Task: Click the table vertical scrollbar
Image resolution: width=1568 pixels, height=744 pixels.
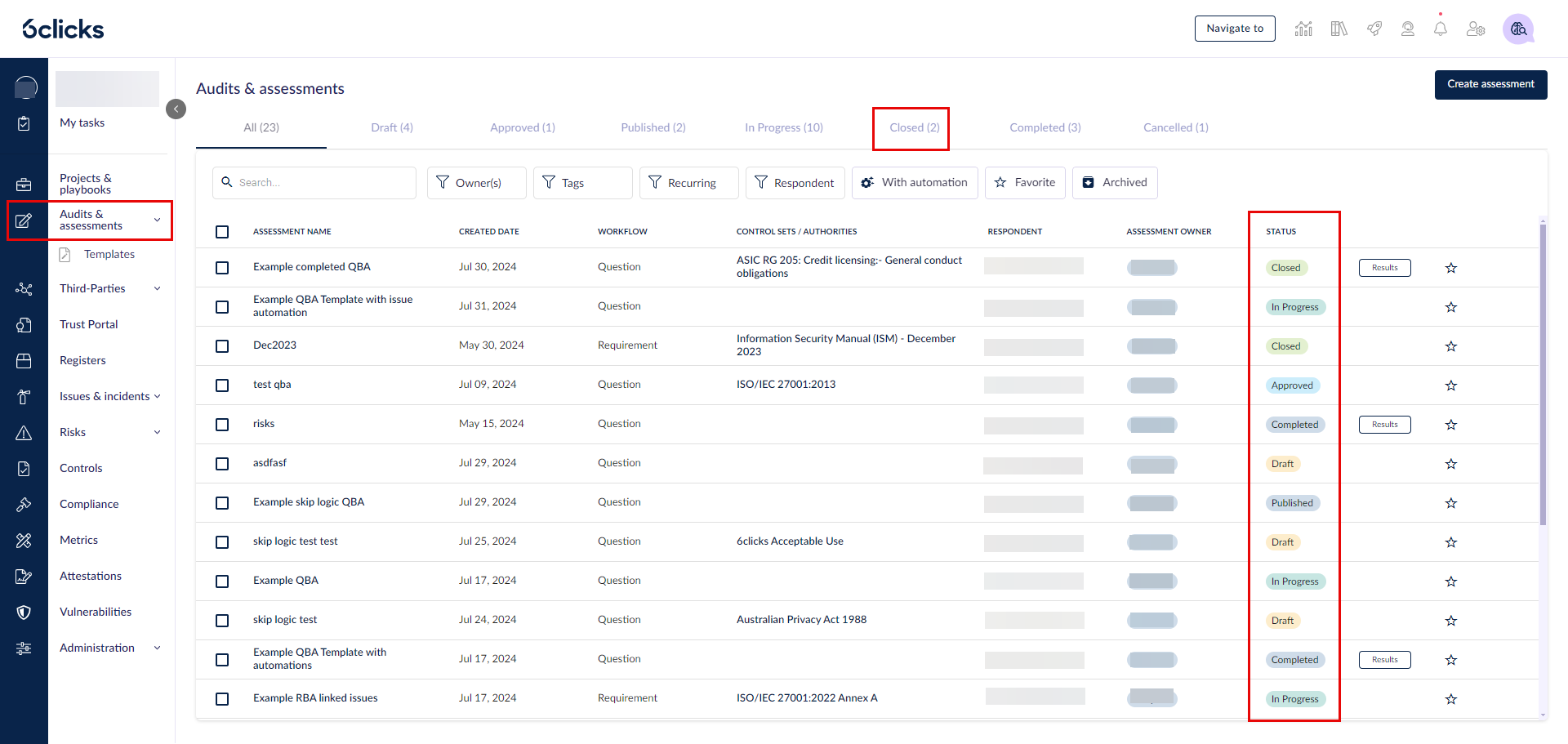Action: pyautogui.click(x=1543, y=374)
